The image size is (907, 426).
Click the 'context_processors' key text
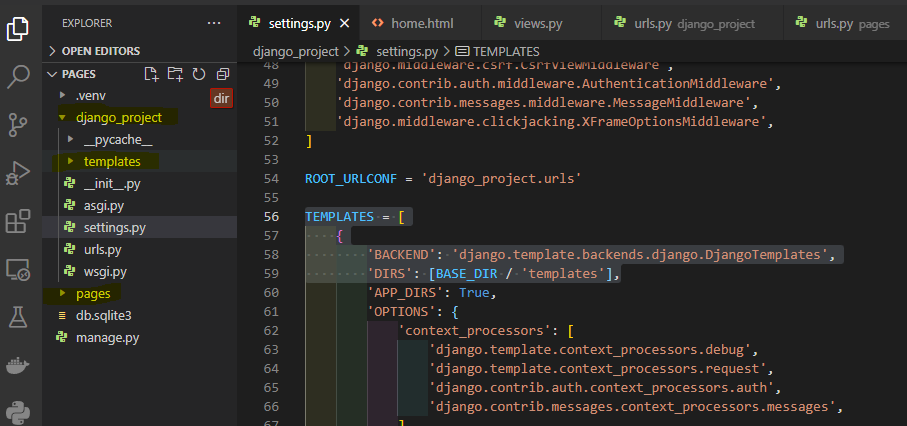pyautogui.click(x=478, y=331)
